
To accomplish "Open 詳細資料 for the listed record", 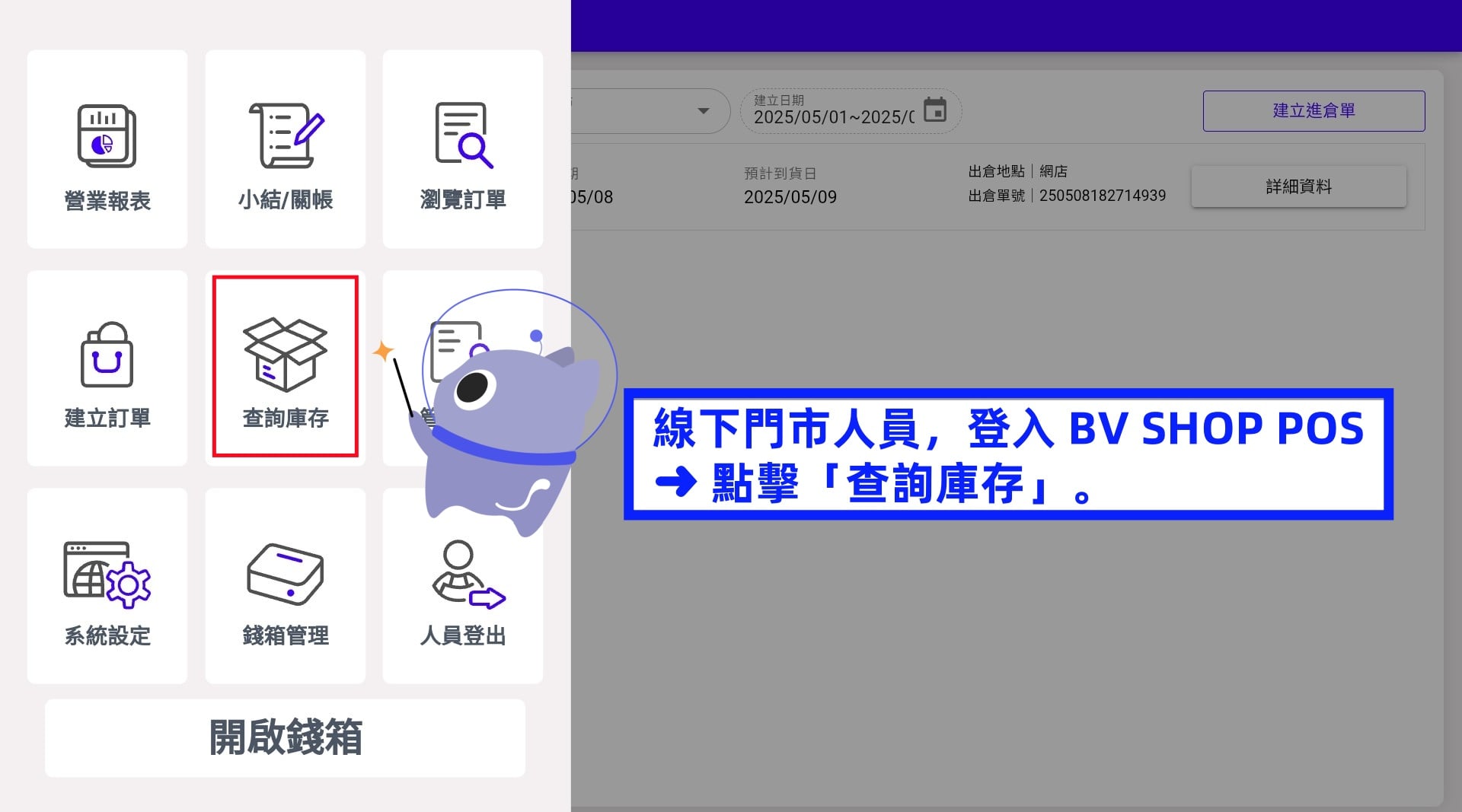I will [x=1298, y=186].
